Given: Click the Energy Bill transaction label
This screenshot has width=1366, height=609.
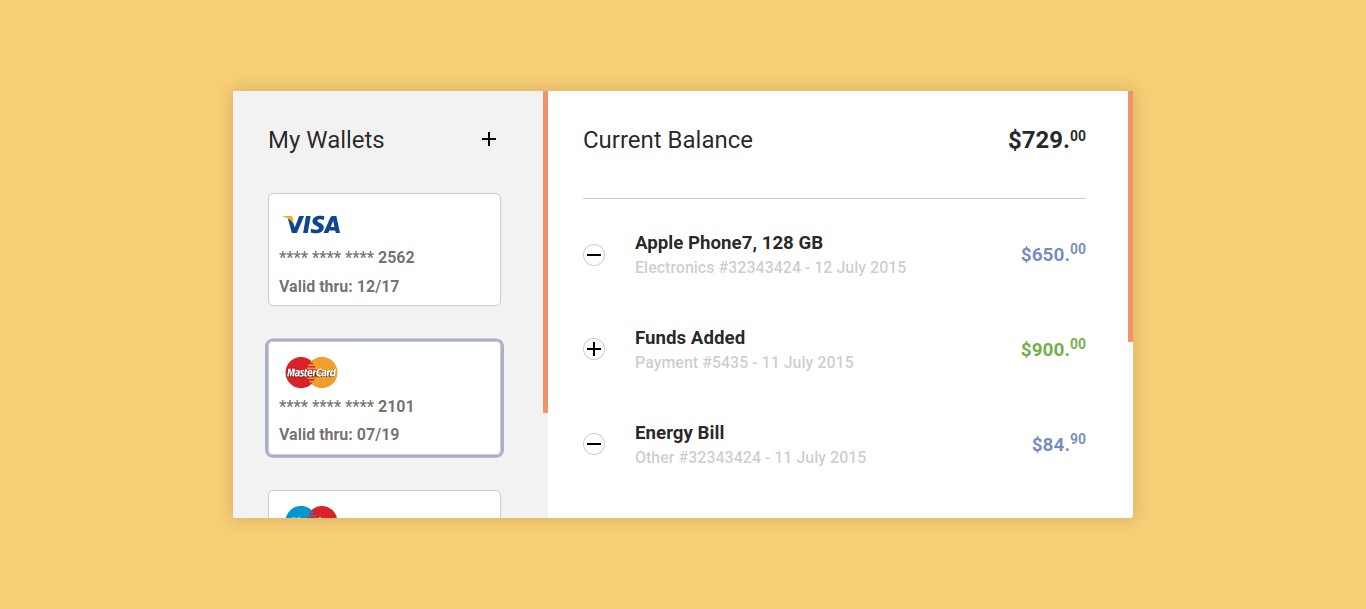Looking at the screenshot, I should (x=680, y=432).
